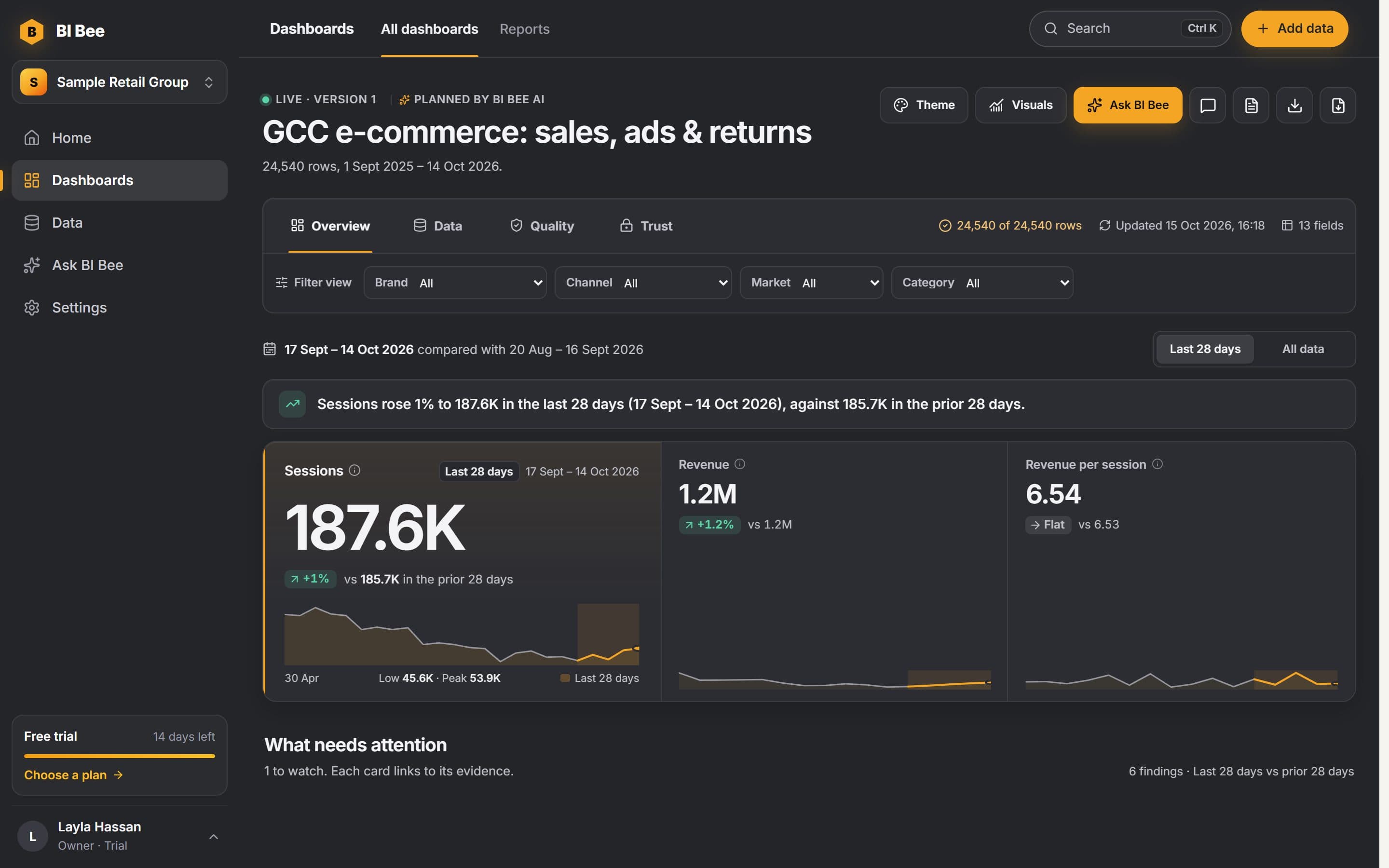Click the Sessions info icon
1389x868 pixels.
pyautogui.click(x=354, y=470)
